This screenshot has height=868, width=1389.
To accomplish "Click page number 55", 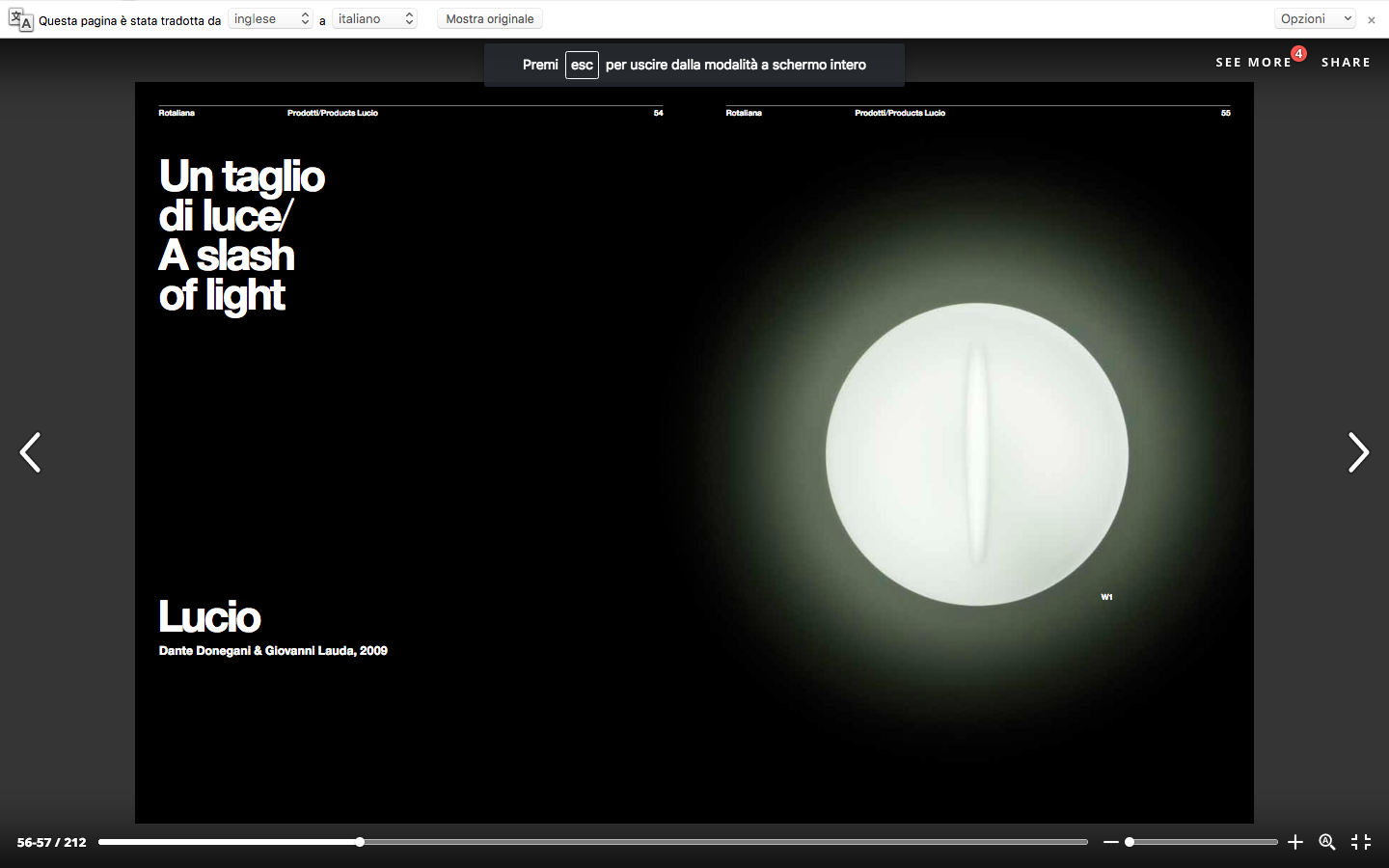I will point(1226,113).
